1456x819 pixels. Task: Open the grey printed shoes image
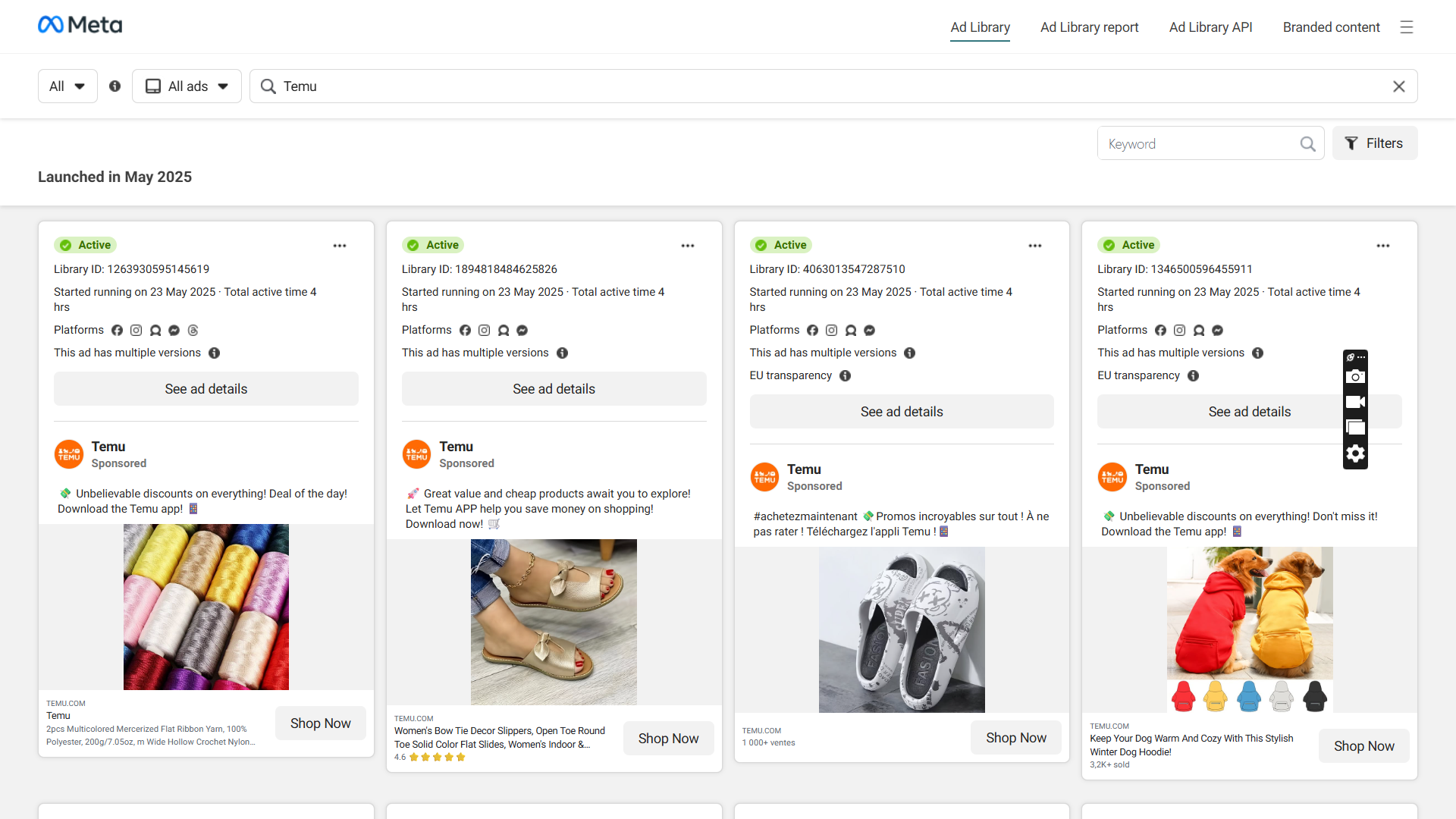tap(902, 630)
